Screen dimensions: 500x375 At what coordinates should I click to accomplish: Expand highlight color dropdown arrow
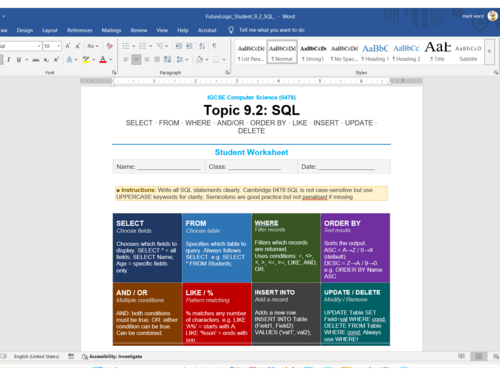[x=94, y=60]
